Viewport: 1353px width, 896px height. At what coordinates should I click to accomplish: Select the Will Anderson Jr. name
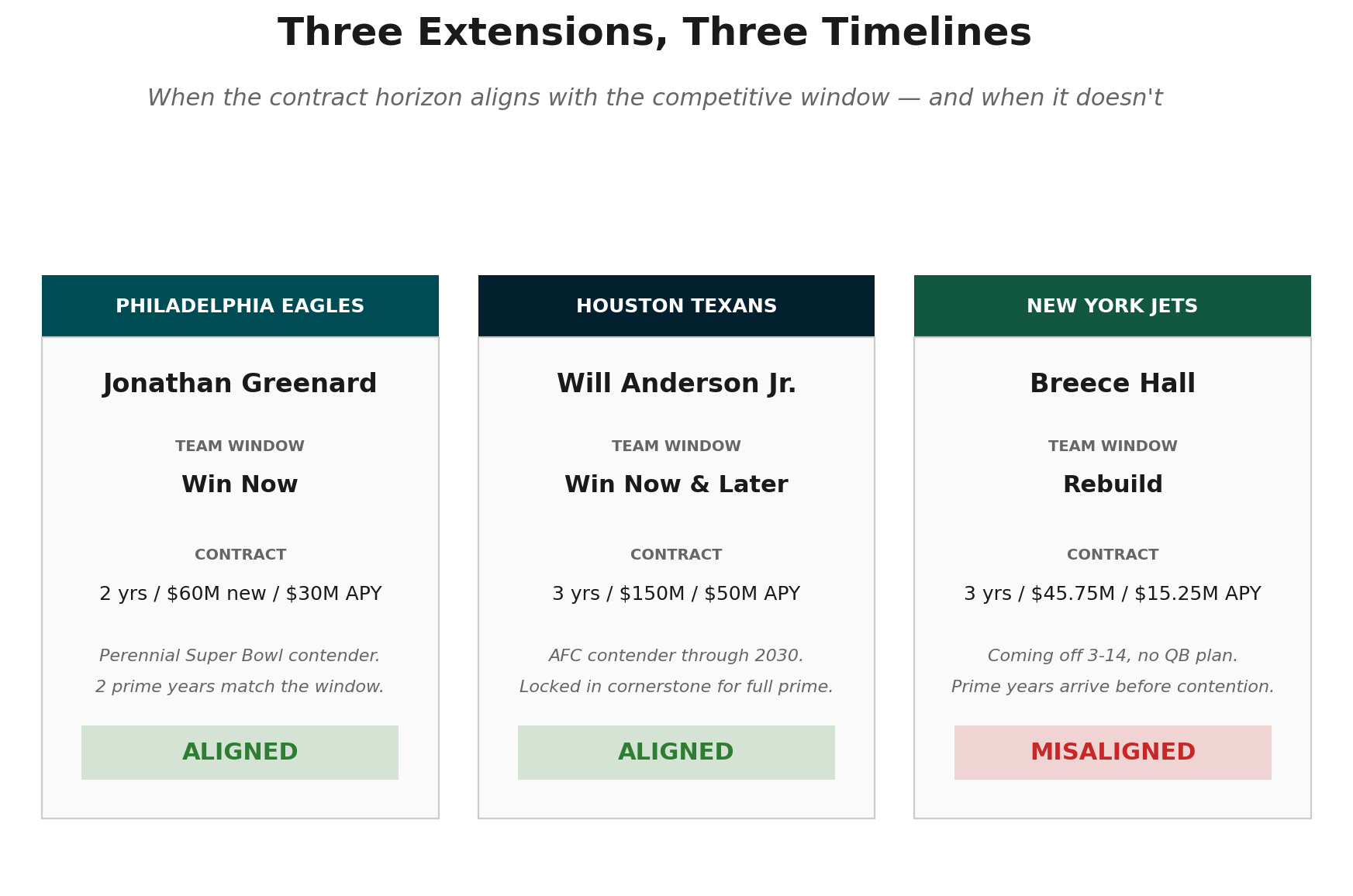coord(676,384)
